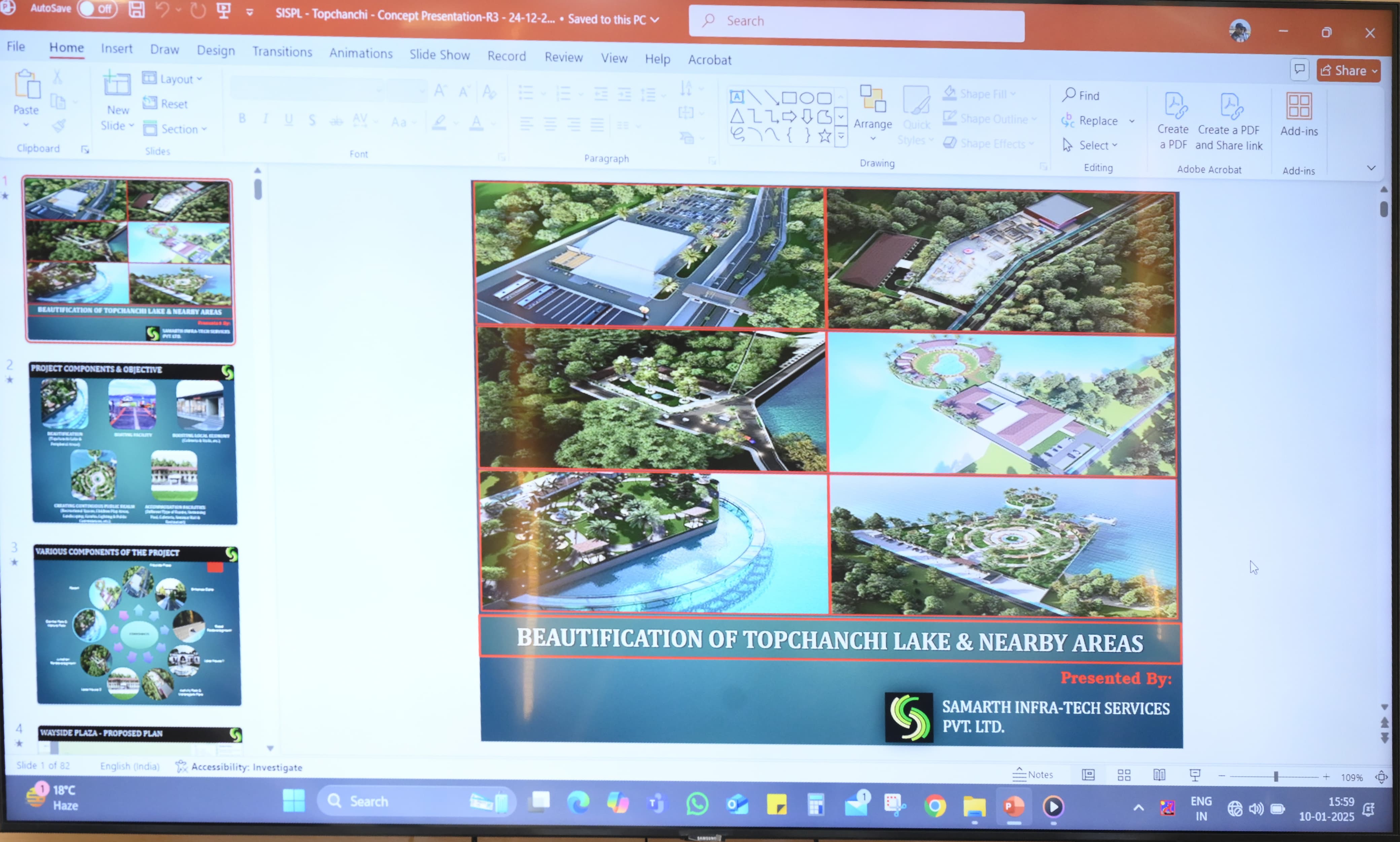Start slideshow from status bar icon
Viewport: 1400px width, 842px height.
point(1195,775)
